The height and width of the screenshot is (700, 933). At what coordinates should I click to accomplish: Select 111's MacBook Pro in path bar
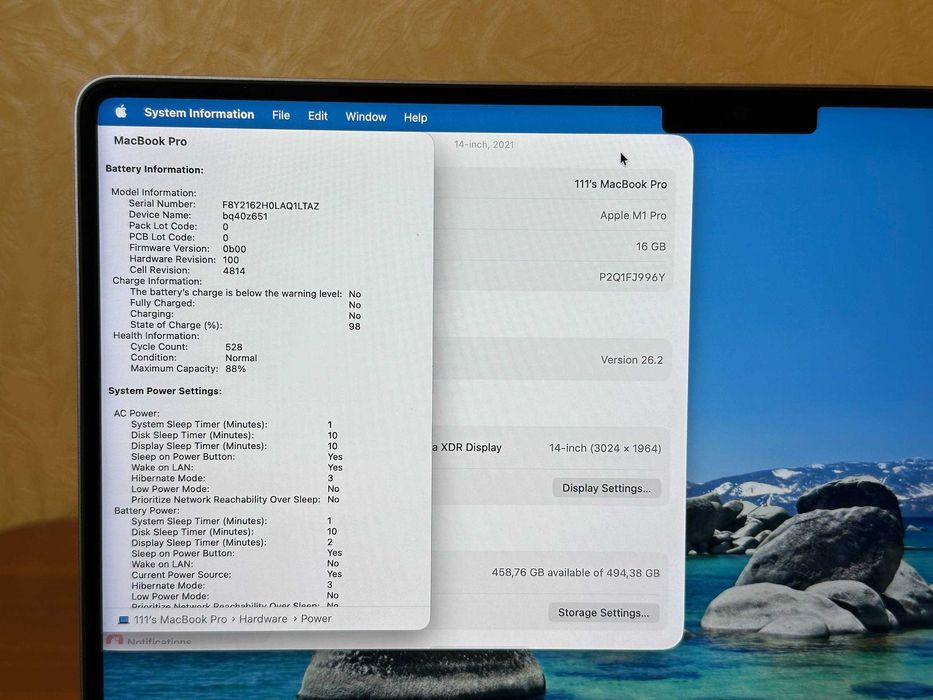[180, 620]
